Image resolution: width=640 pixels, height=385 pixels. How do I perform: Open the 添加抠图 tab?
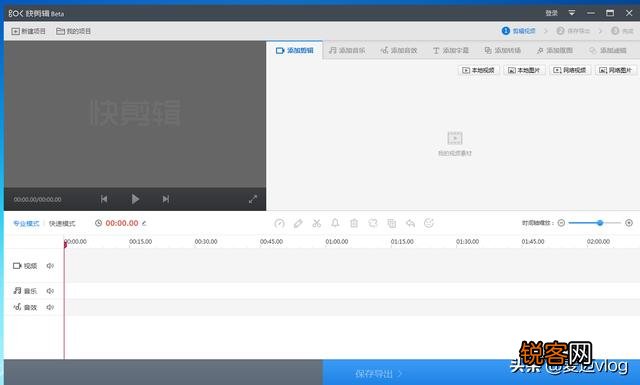[555, 51]
